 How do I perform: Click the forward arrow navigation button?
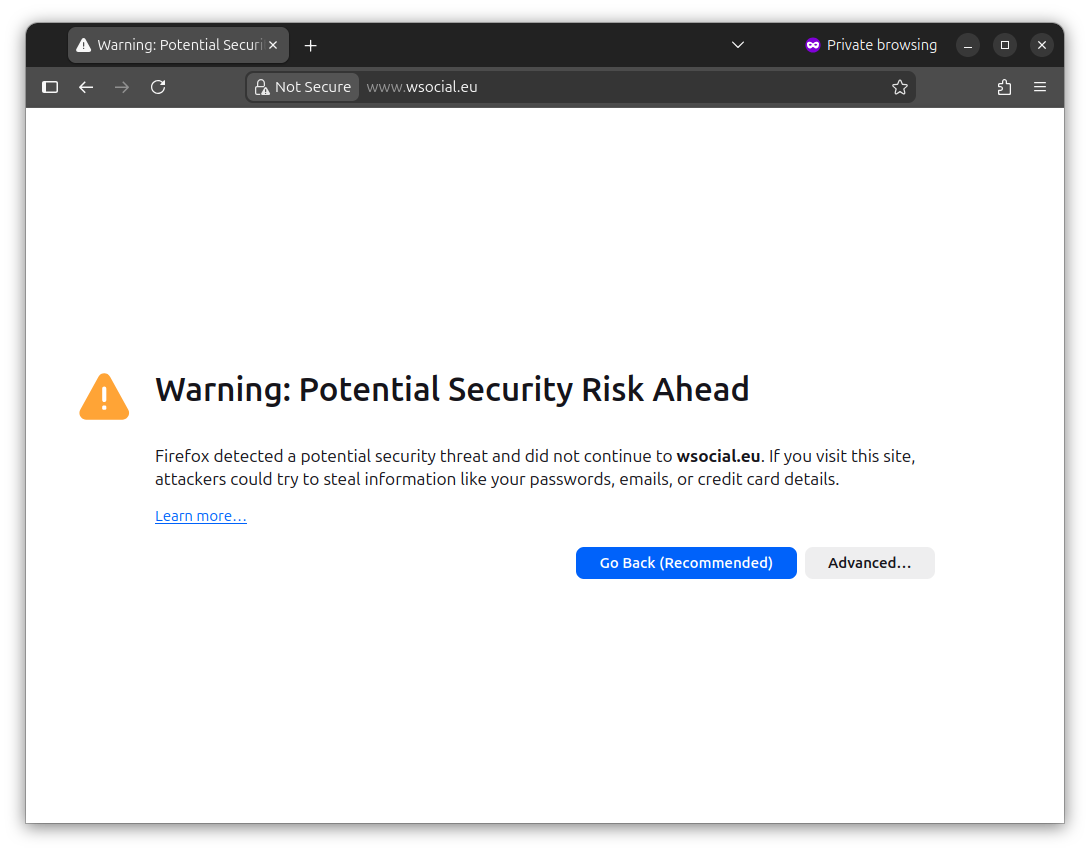pos(122,87)
